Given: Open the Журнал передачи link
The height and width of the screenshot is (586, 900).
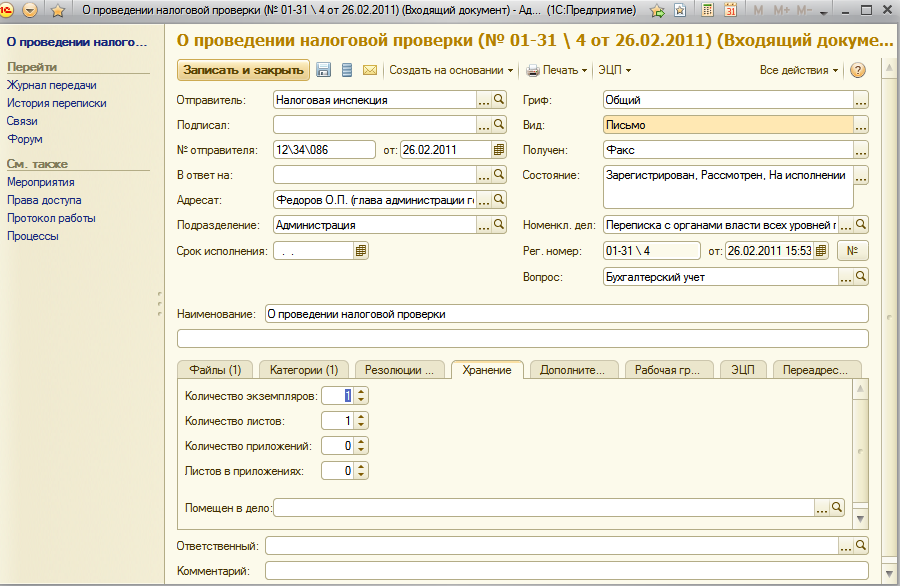Looking at the screenshot, I should [52, 85].
